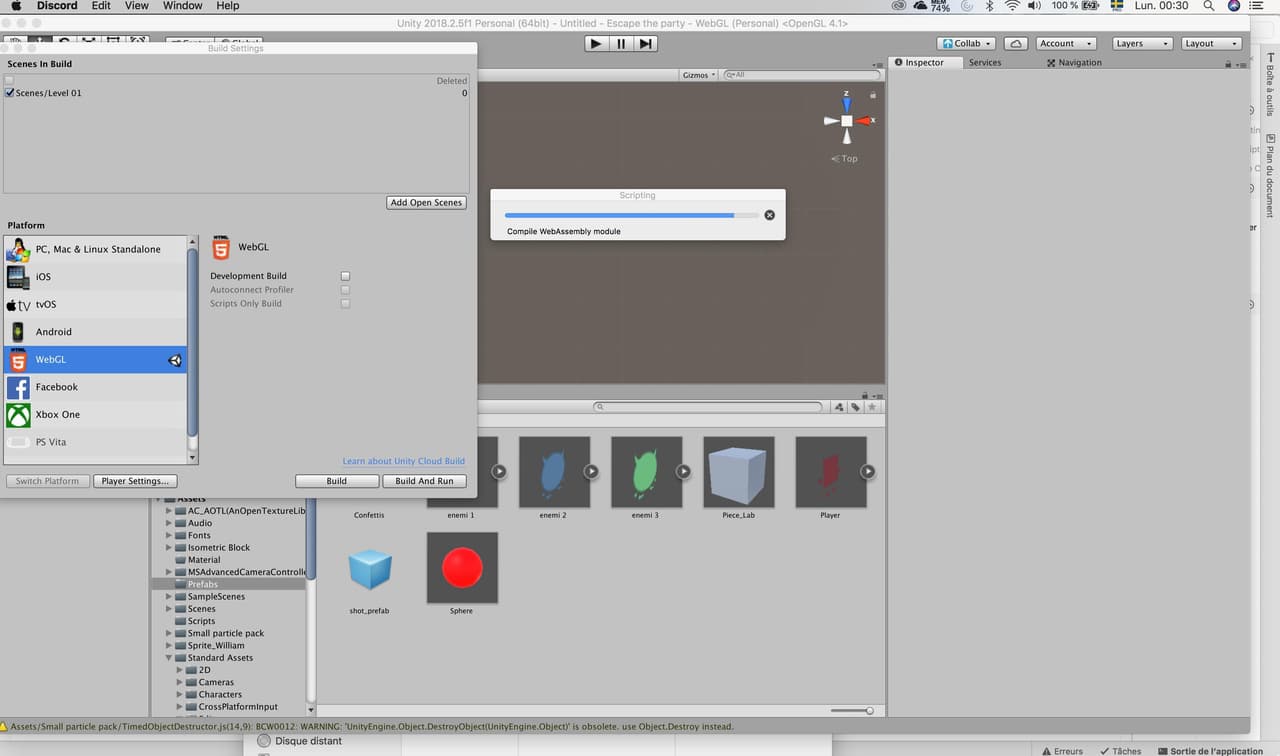Filter assets by type icon
Image resolution: width=1280 pixels, height=756 pixels.
tap(839, 407)
